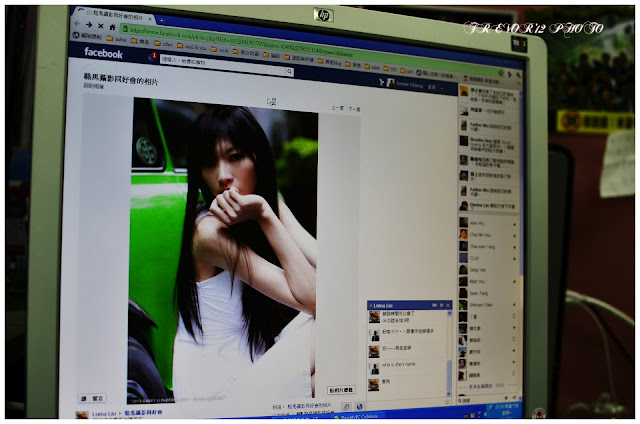This screenshot has height=424, width=640.
Task: Open options gear in Lorna Liu chat
Action: [441, 305]
